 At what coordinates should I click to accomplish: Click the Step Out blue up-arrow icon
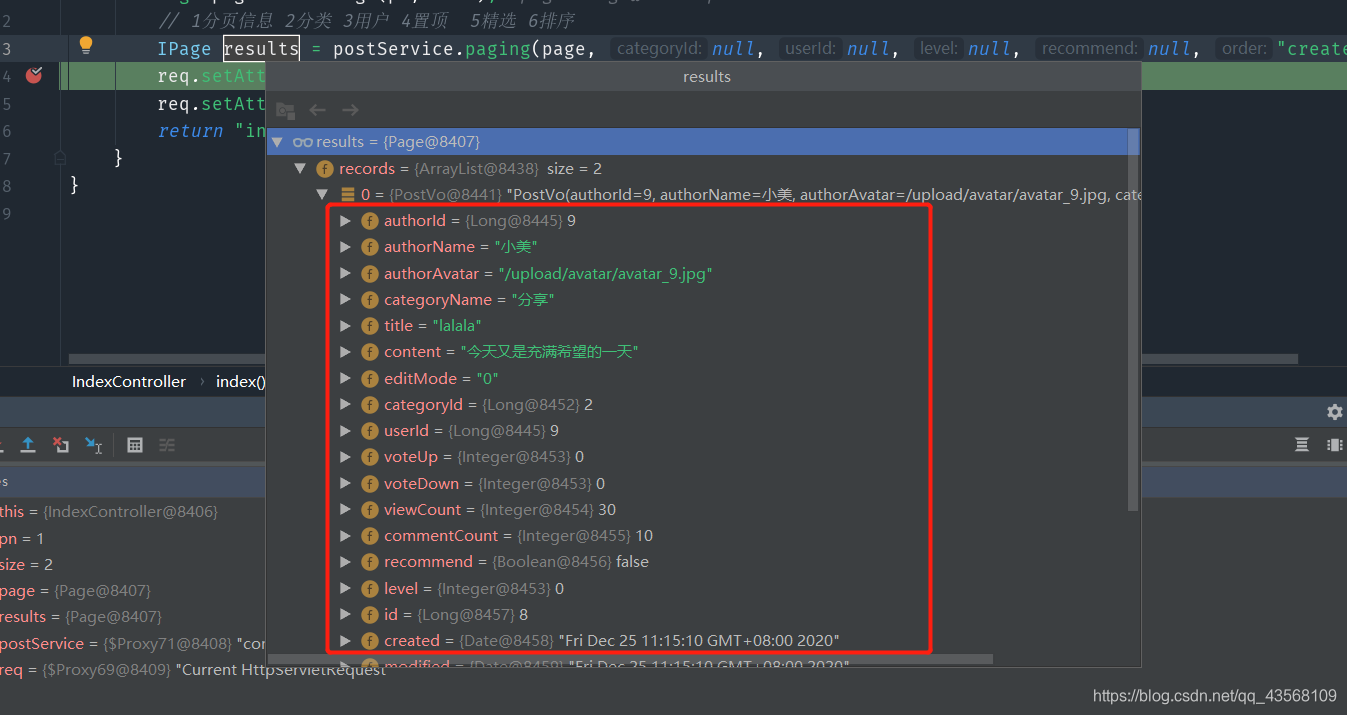pos(28,445)
